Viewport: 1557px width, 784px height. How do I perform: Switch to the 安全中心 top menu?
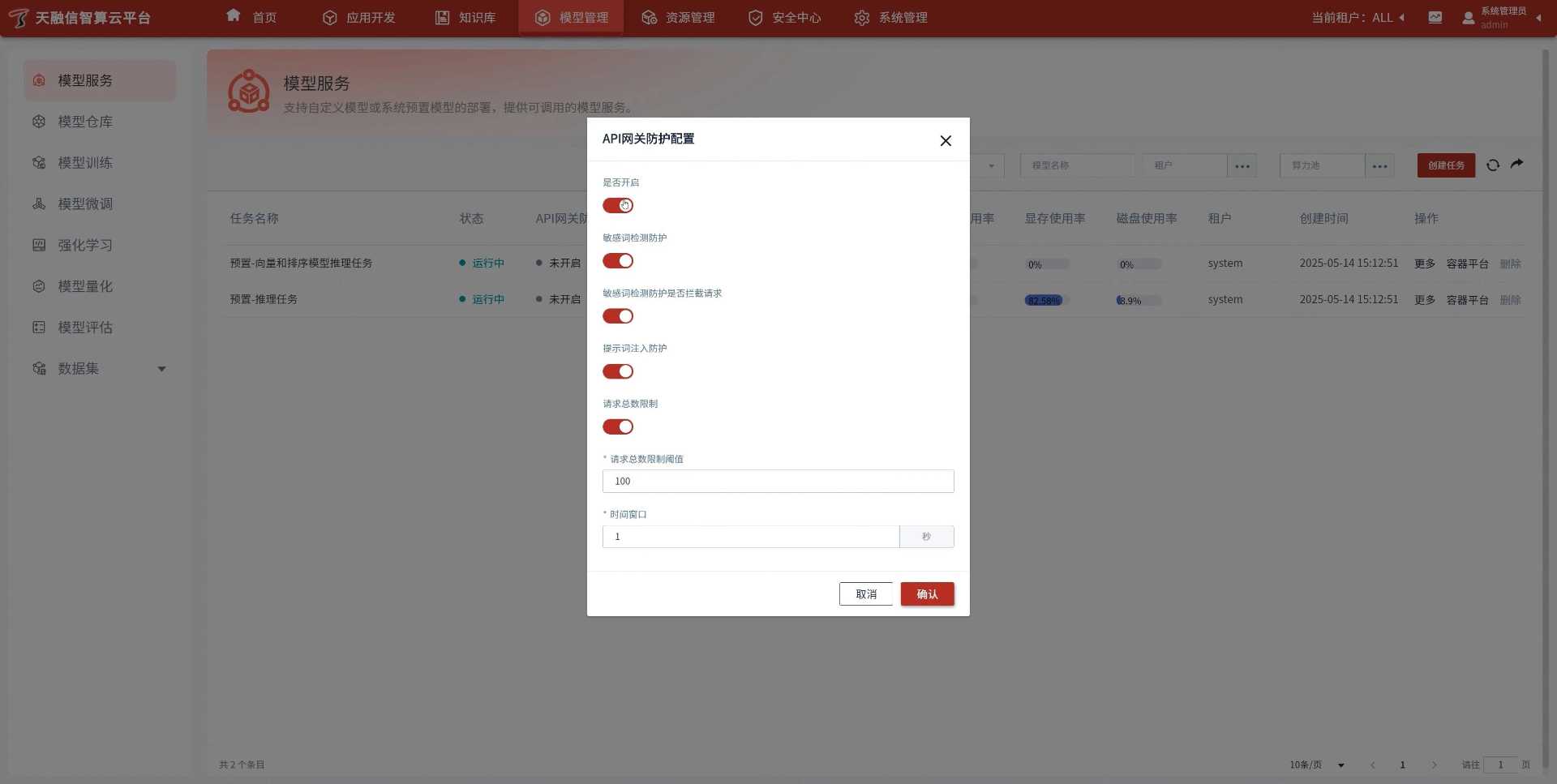coord(784,18)
